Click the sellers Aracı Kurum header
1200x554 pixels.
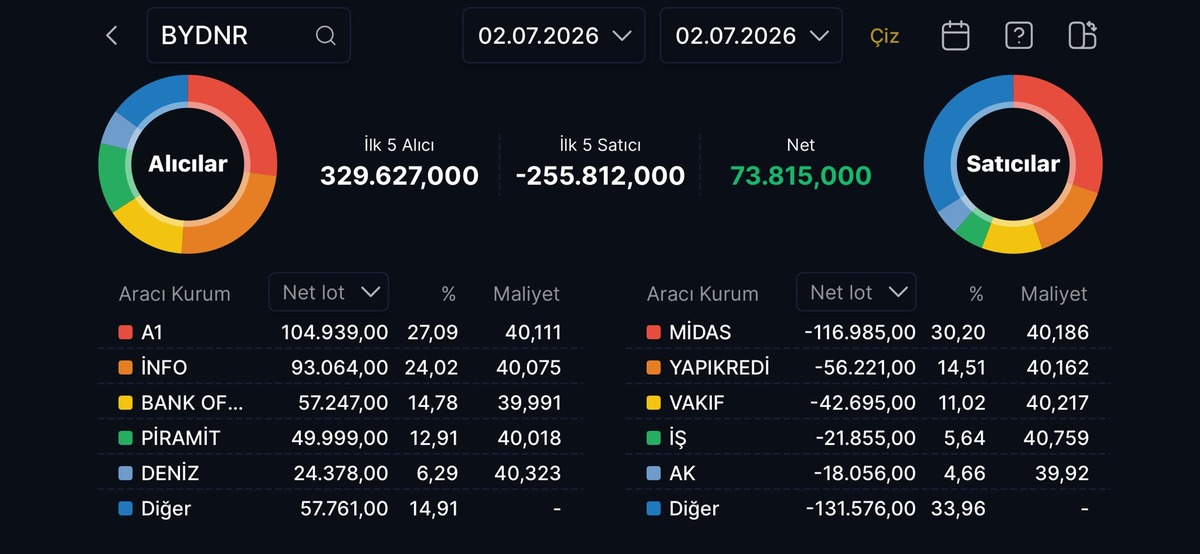pos(702,294)
